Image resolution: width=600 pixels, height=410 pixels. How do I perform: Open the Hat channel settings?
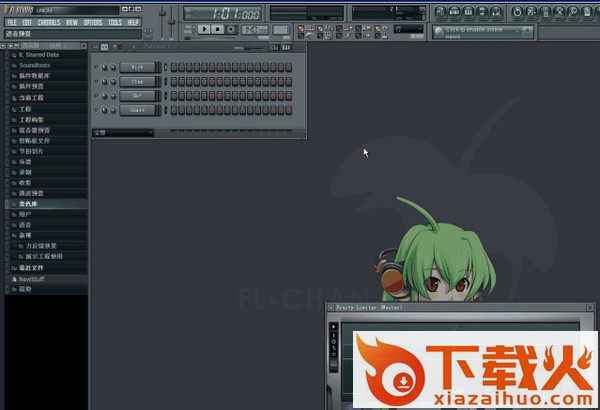point(137,96)
